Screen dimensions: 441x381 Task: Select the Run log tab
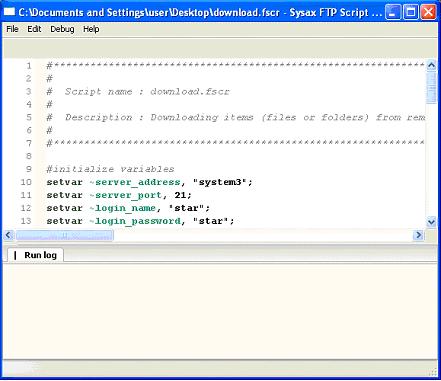[x=35, y=255]
